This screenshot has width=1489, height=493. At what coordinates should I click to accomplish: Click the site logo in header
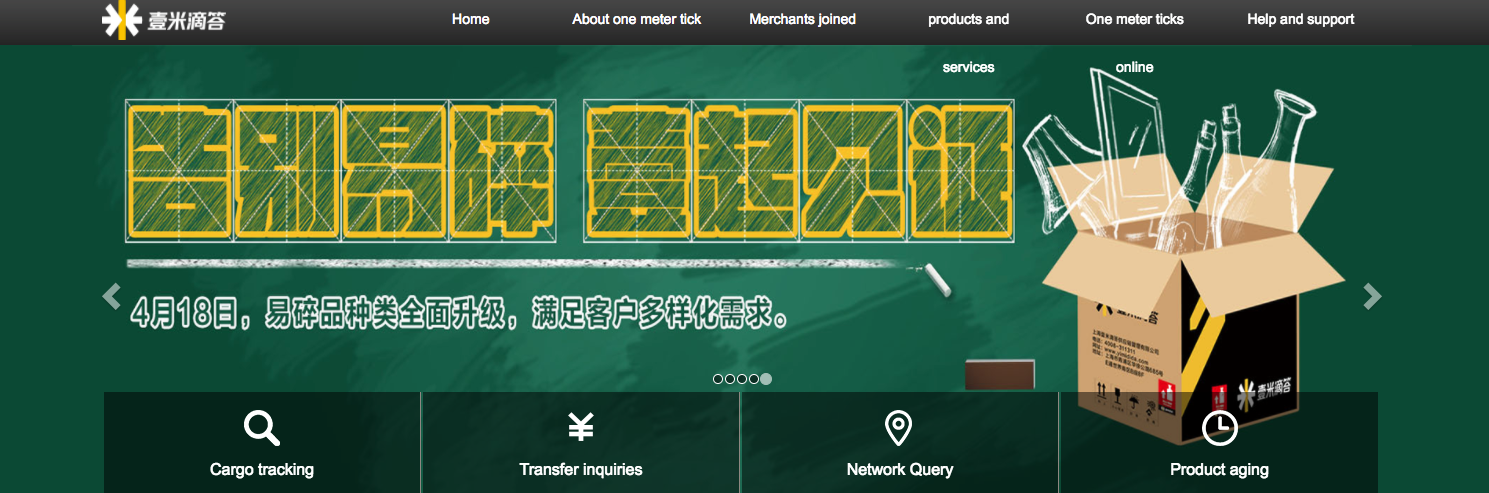pos(164,20)
